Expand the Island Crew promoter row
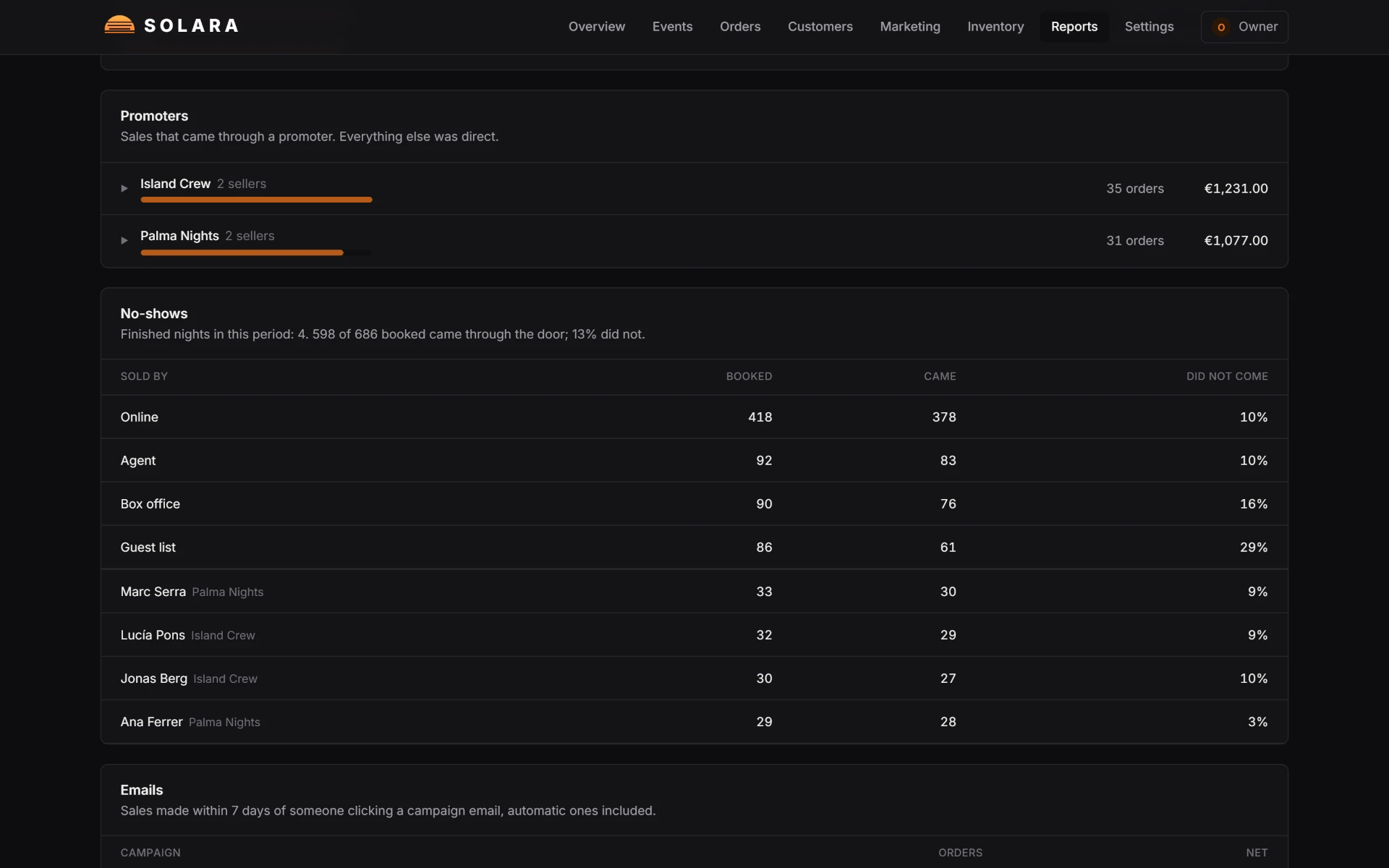The height and width of the screenshot is (868, 1389). click(124, 188)
